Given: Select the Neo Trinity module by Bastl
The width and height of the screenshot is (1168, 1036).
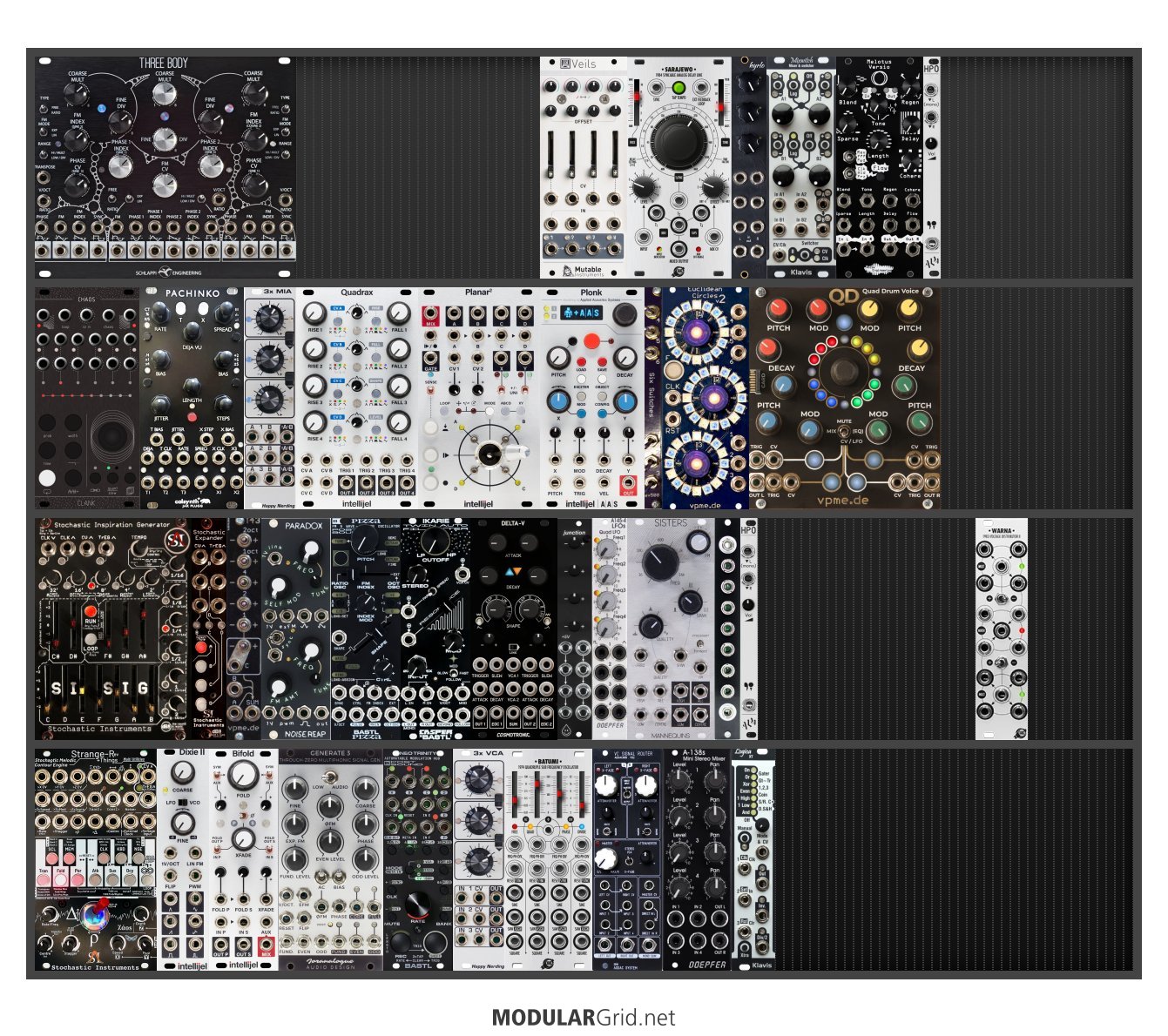Looking at the screenshot, I should [418, 859].
